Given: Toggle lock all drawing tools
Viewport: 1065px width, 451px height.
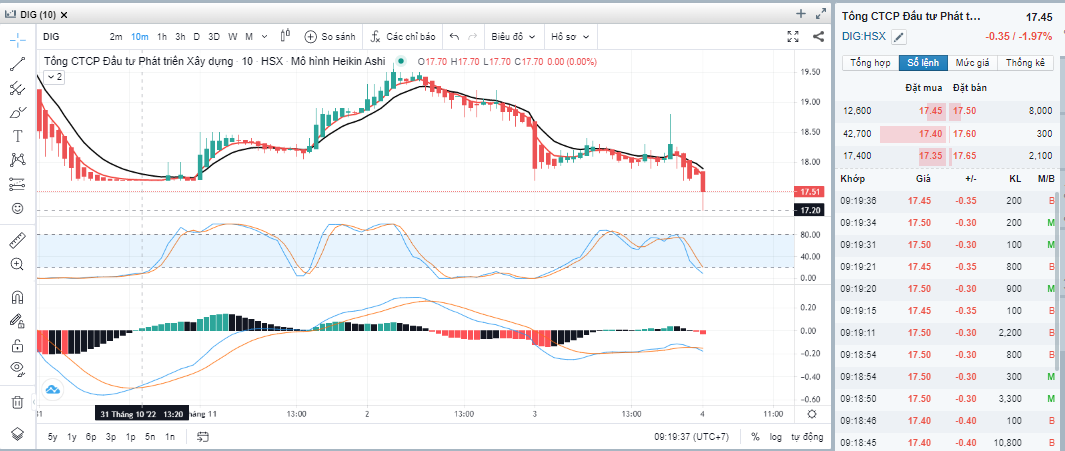Looking at the screenshot, I should click(x=18, y=346).
